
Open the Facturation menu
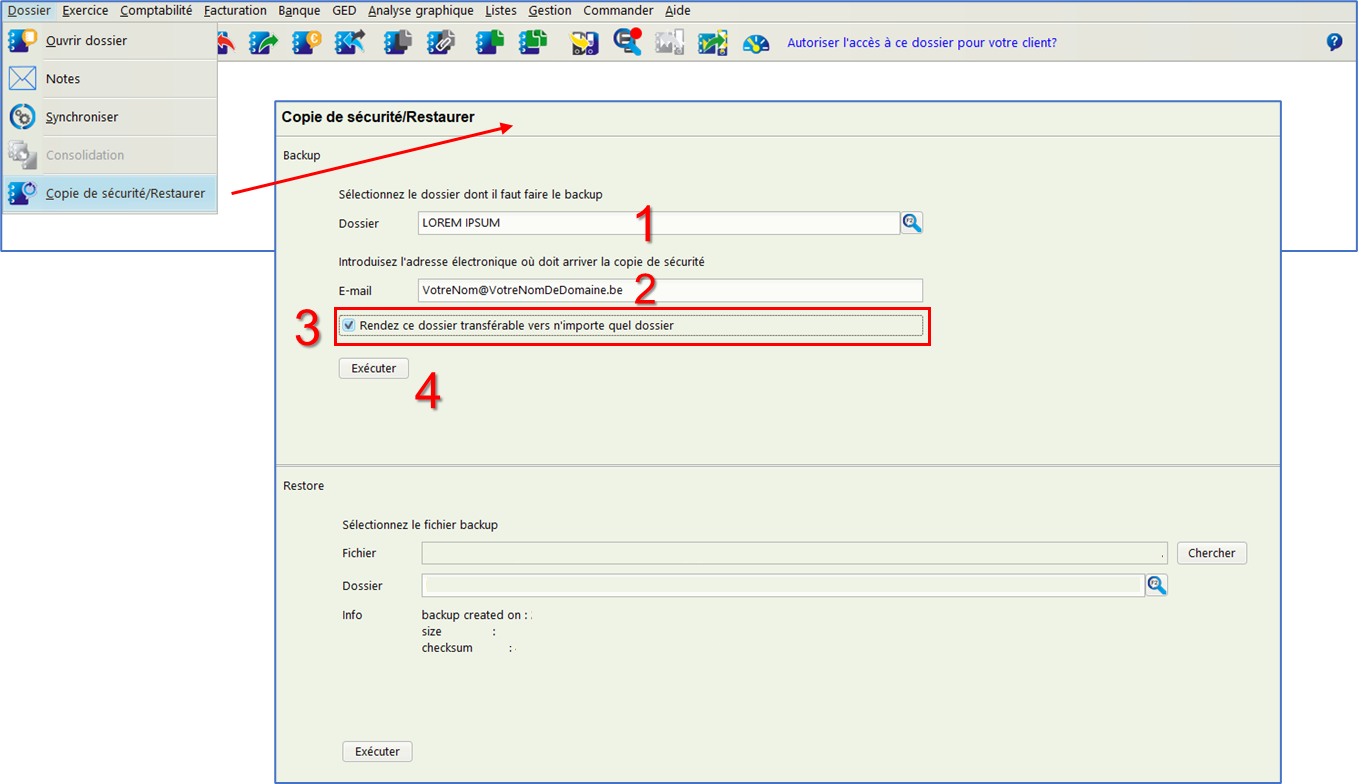[235, 11]
